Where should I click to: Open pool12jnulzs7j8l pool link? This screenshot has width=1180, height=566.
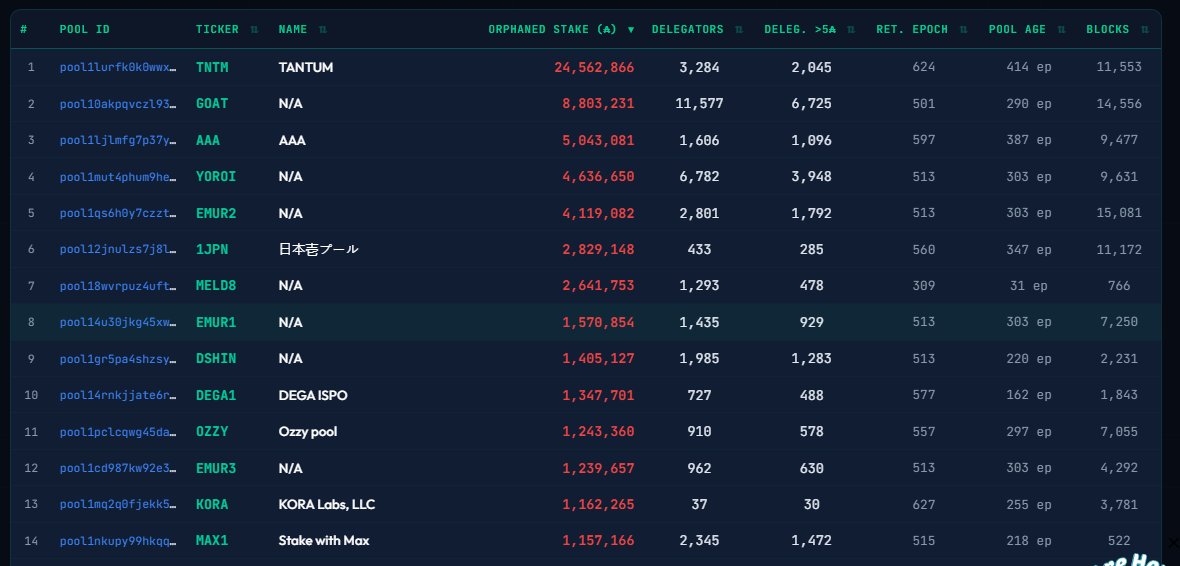click(x=118, y=249)
